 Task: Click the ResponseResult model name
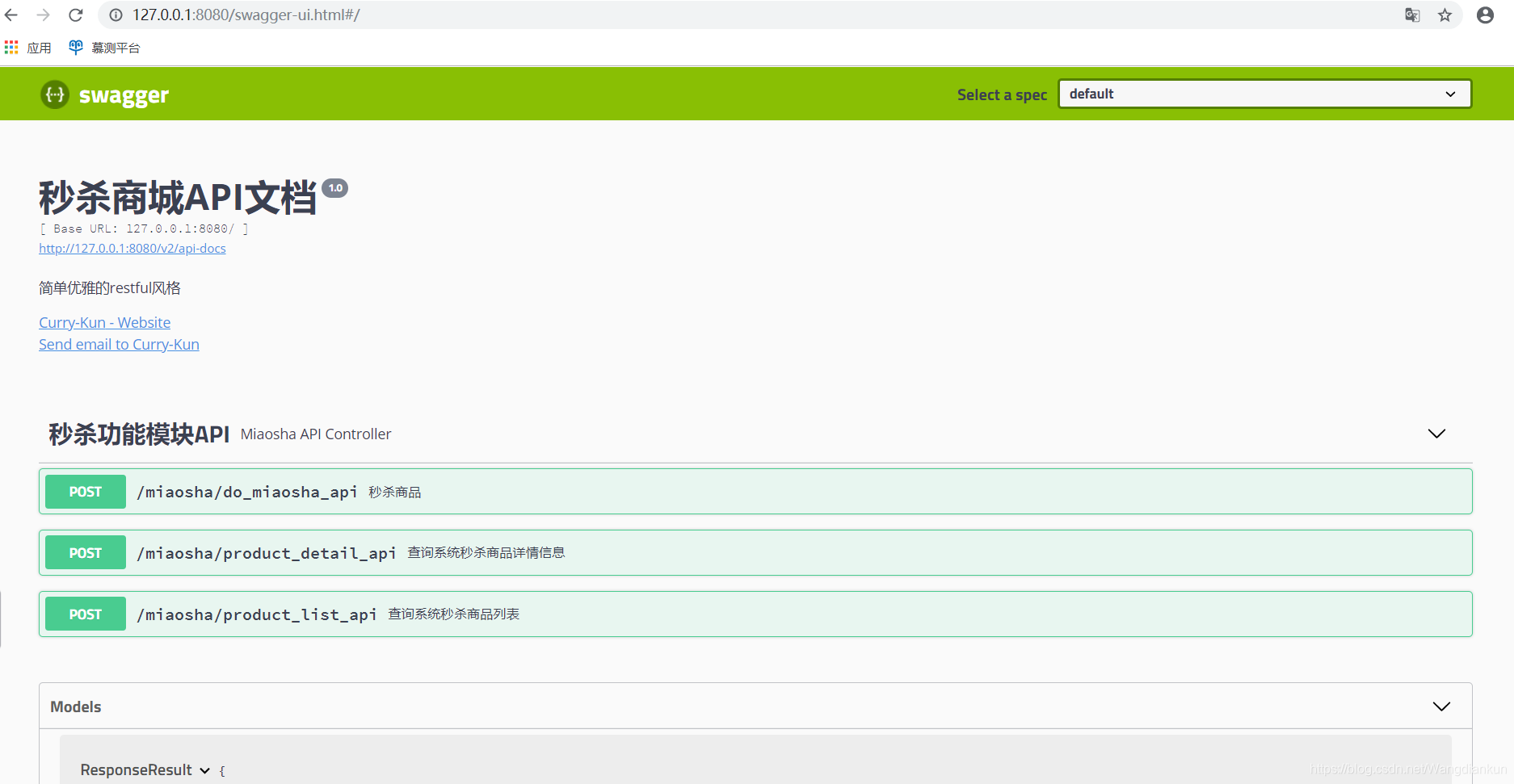pos(136,769)
